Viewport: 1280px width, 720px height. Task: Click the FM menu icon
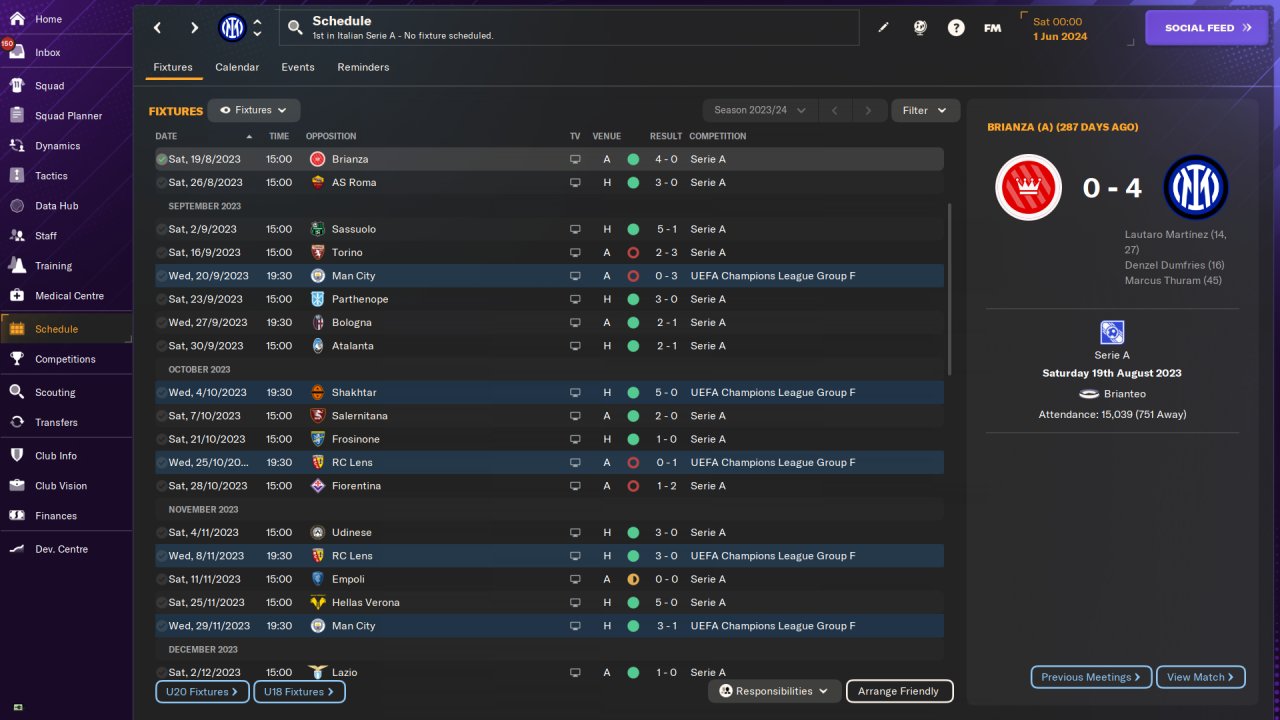click(x=992, y=28)
